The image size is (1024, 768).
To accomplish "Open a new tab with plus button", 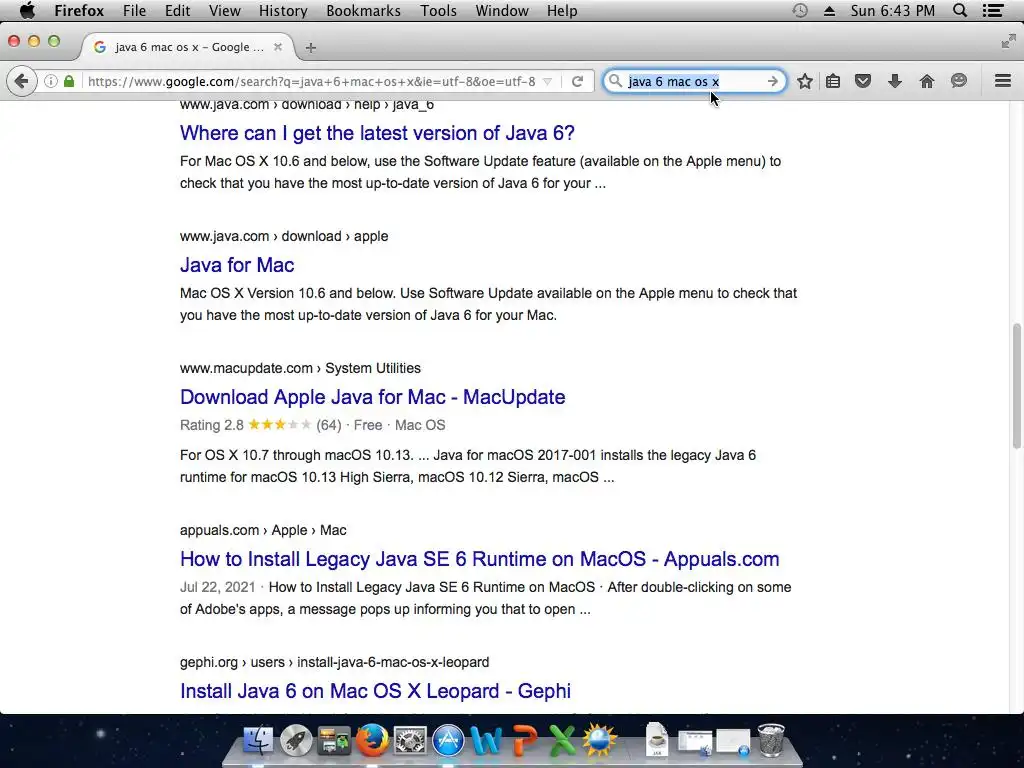I will tap(311, 48).
